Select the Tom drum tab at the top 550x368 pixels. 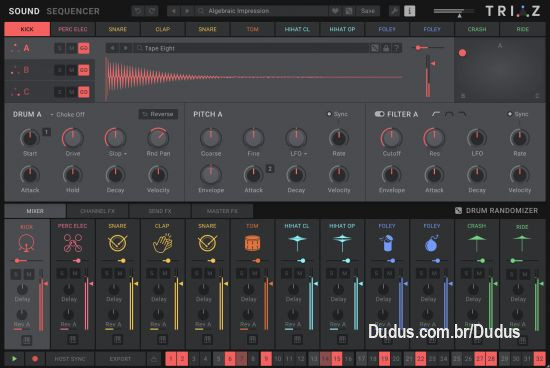tap(252, 29)
